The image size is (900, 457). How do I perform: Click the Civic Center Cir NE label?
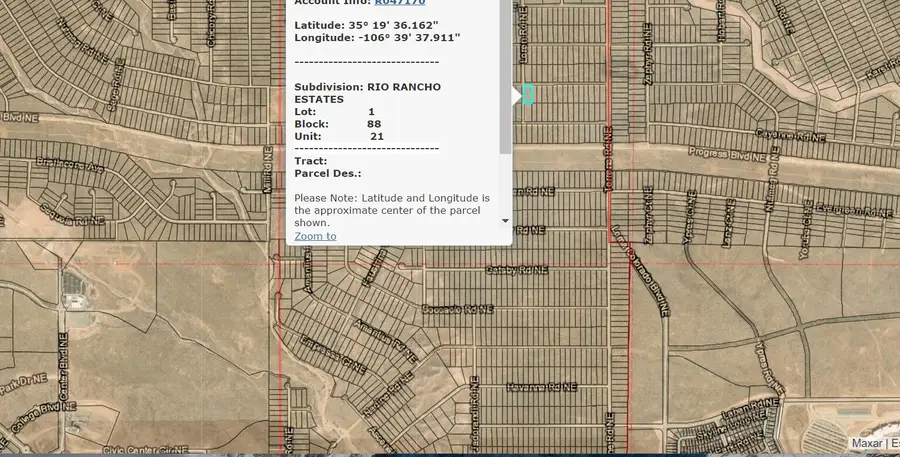click(x=145, y=450)
